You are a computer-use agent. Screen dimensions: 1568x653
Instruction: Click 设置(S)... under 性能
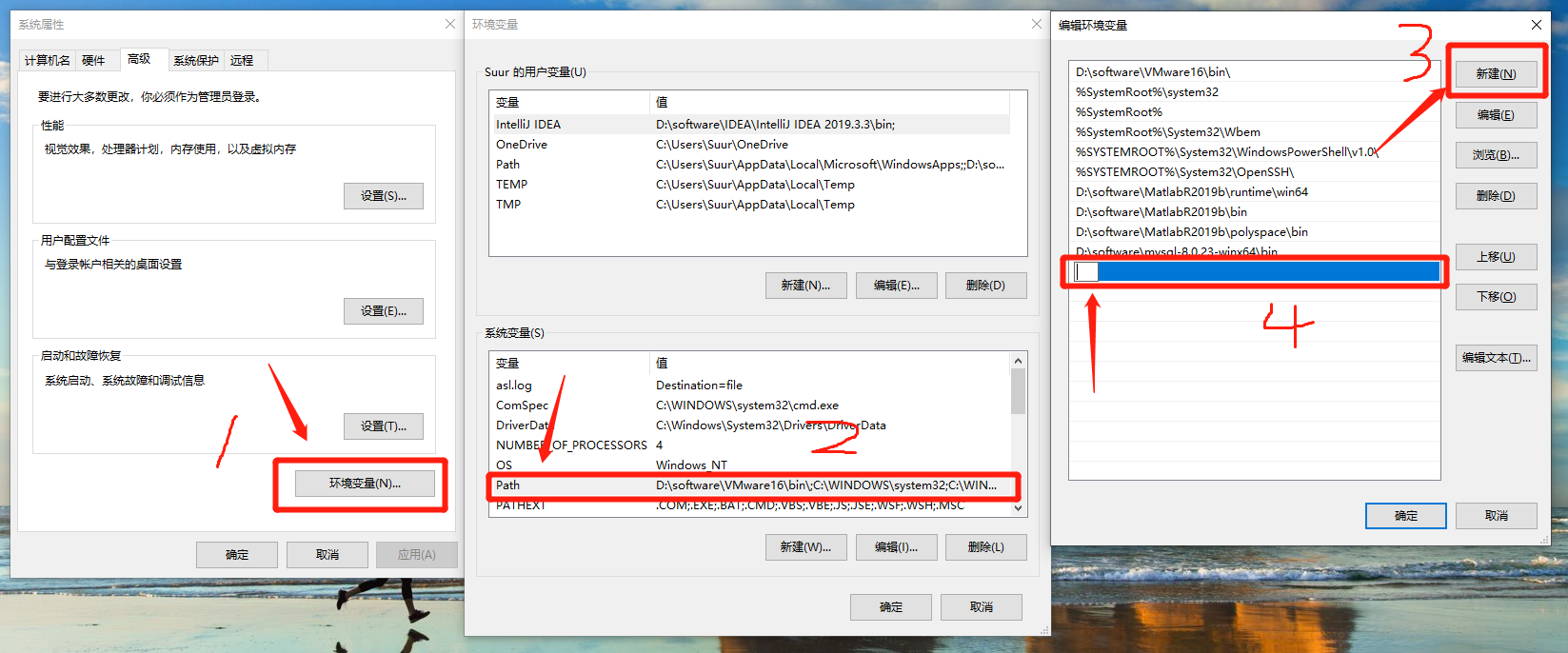point(384,196)
